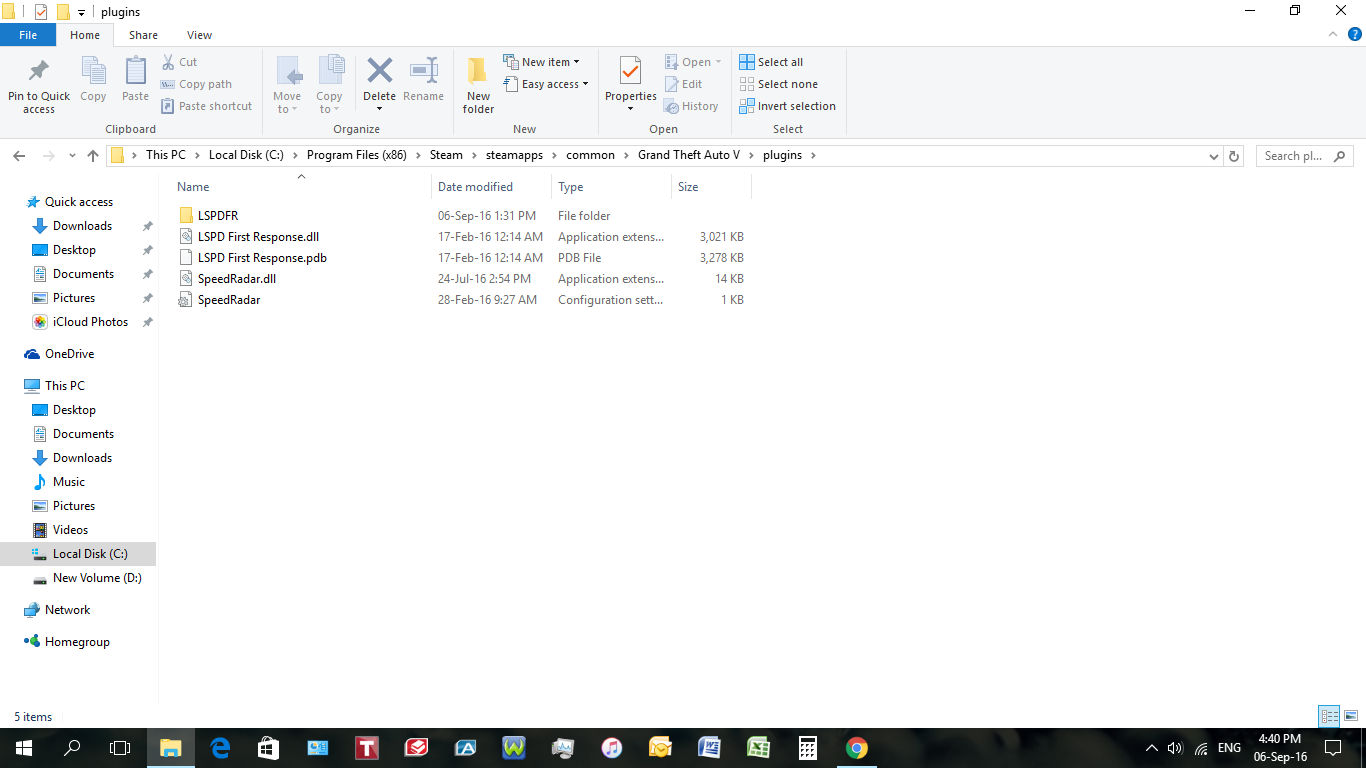Expand address bar previous locations dropdown
The height and width of the screenshot is (768, 1366).
(x=1214, y=156)
